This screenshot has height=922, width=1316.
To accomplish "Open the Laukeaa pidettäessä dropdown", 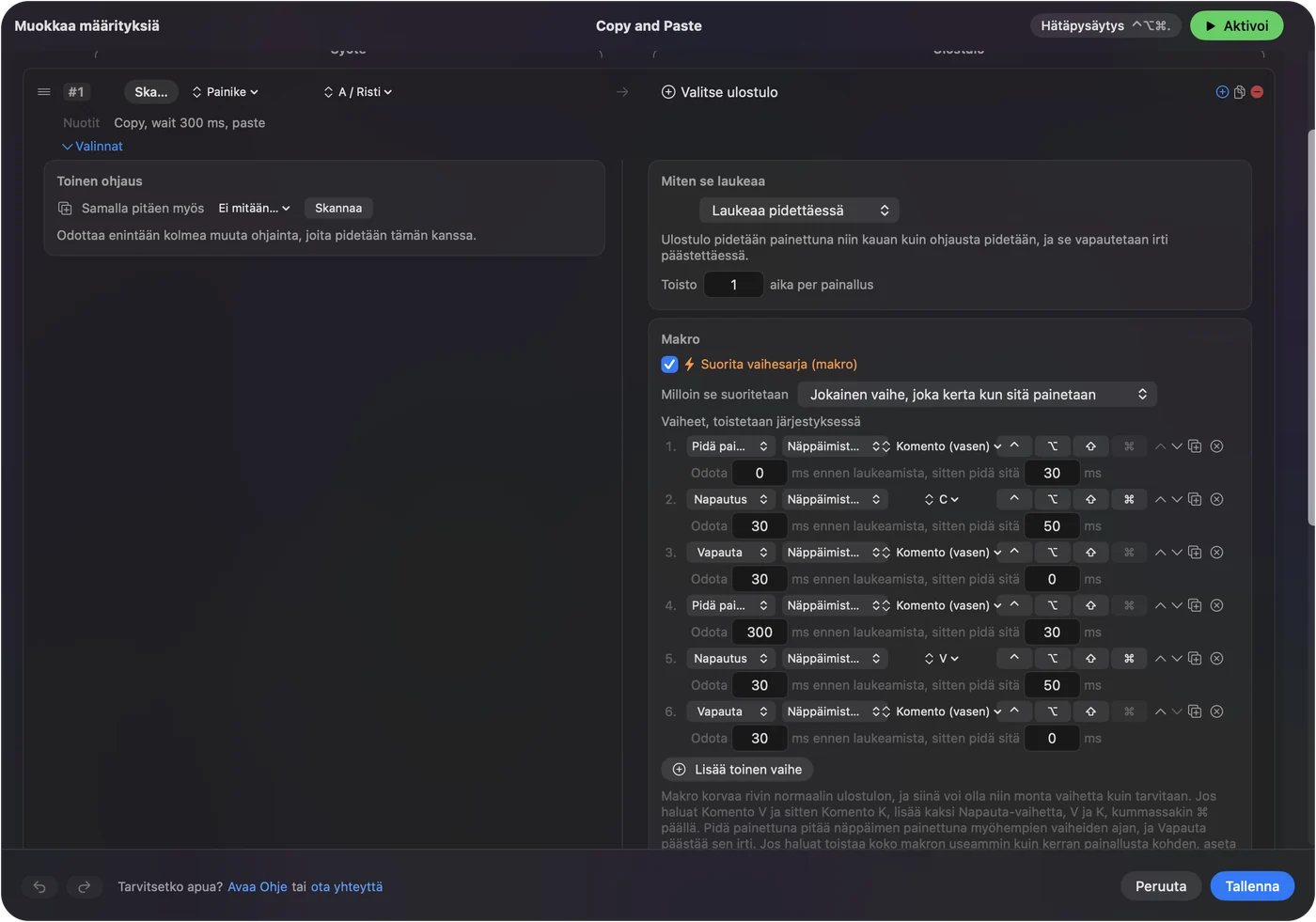I will 799,211.
